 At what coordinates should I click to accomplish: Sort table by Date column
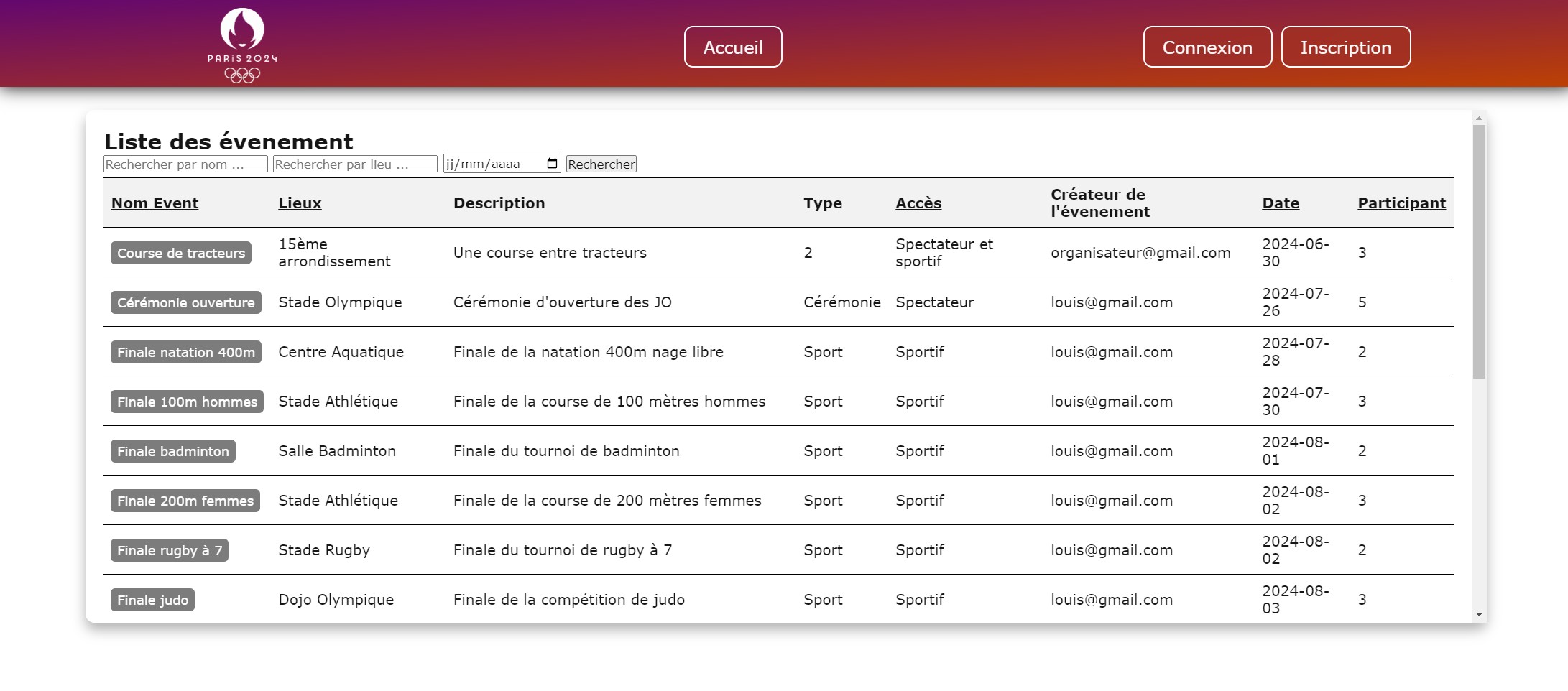click(x=1280, y=203)
